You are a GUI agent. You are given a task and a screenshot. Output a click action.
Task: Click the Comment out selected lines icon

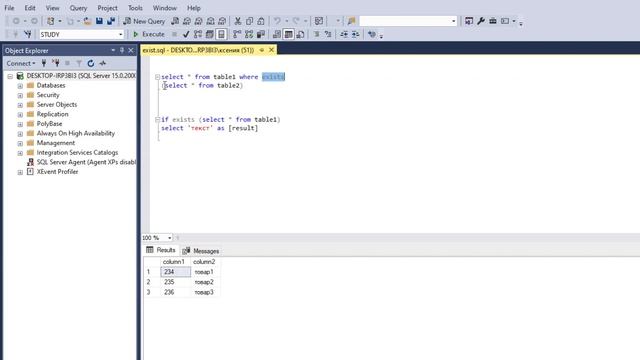[316, 34]
